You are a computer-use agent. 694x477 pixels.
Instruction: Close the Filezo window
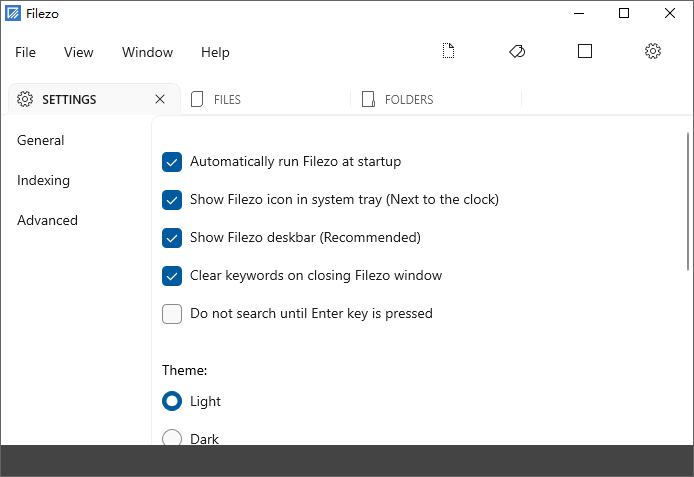point(670,13)
